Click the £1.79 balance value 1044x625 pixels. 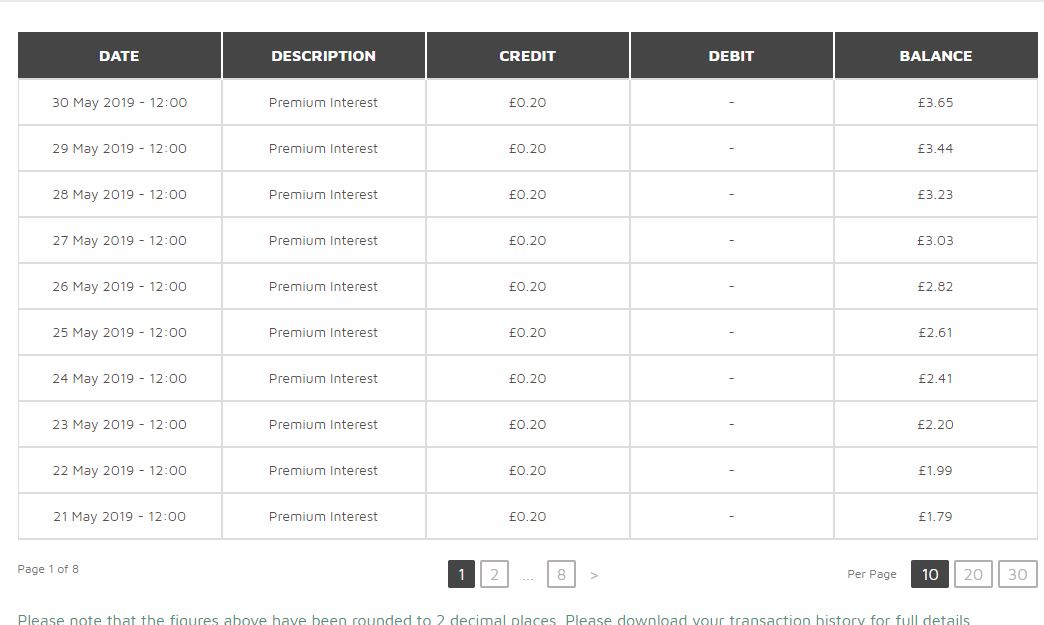[935, 517]
